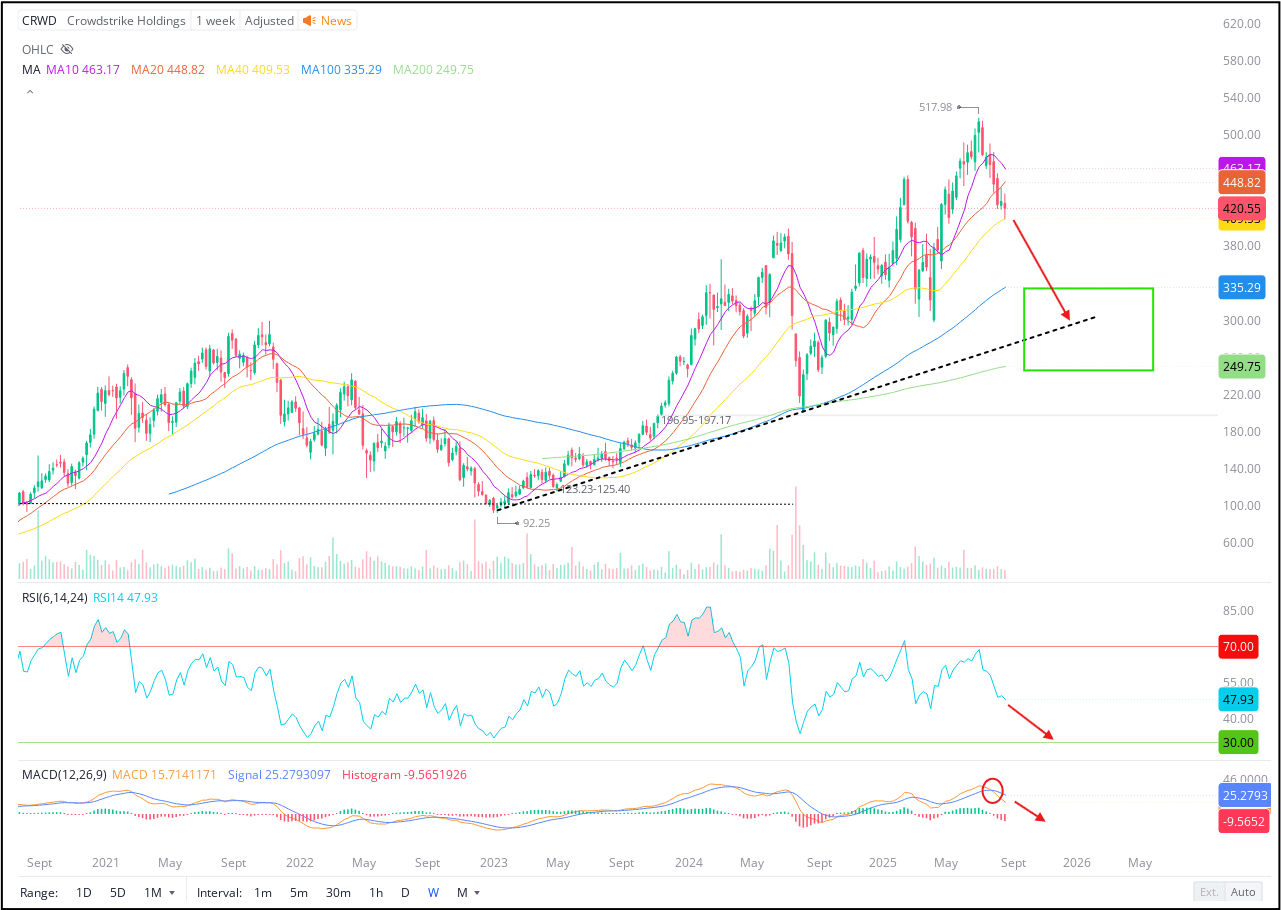
Task: Click the RSI(6,14,24) indicator label
Action: tap(52, 597)
